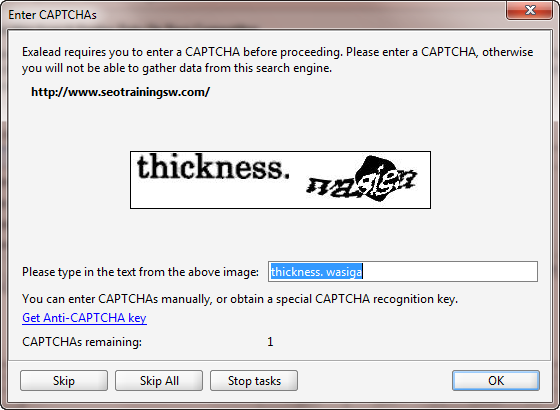Click empty area right of the input text
Viewport: 560px width, 410px height.
pyautogui.click(x=450, y=271)
